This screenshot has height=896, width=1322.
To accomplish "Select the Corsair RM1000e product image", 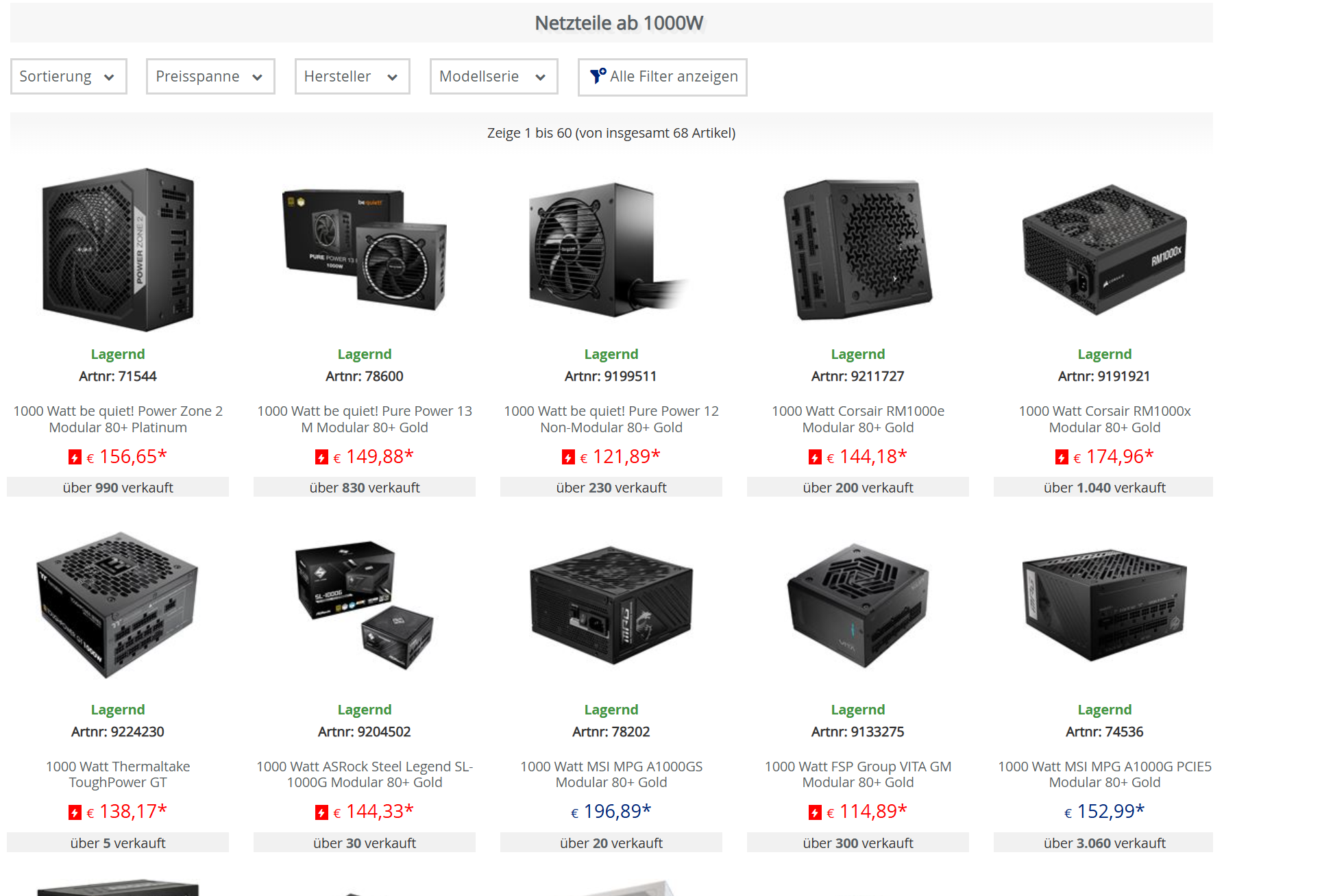I will 857,250.
